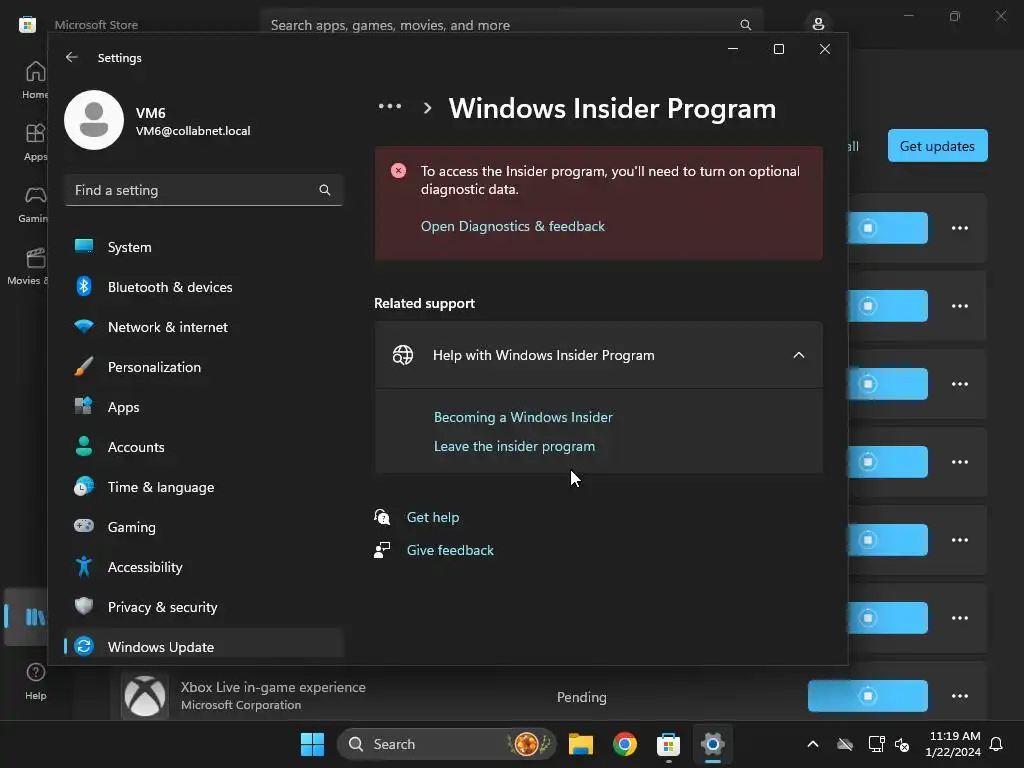The height and width of the screenshot is (768, 1024).
Task: Open Movies in Microsoft Store sidebar
Action: (27, 266)
